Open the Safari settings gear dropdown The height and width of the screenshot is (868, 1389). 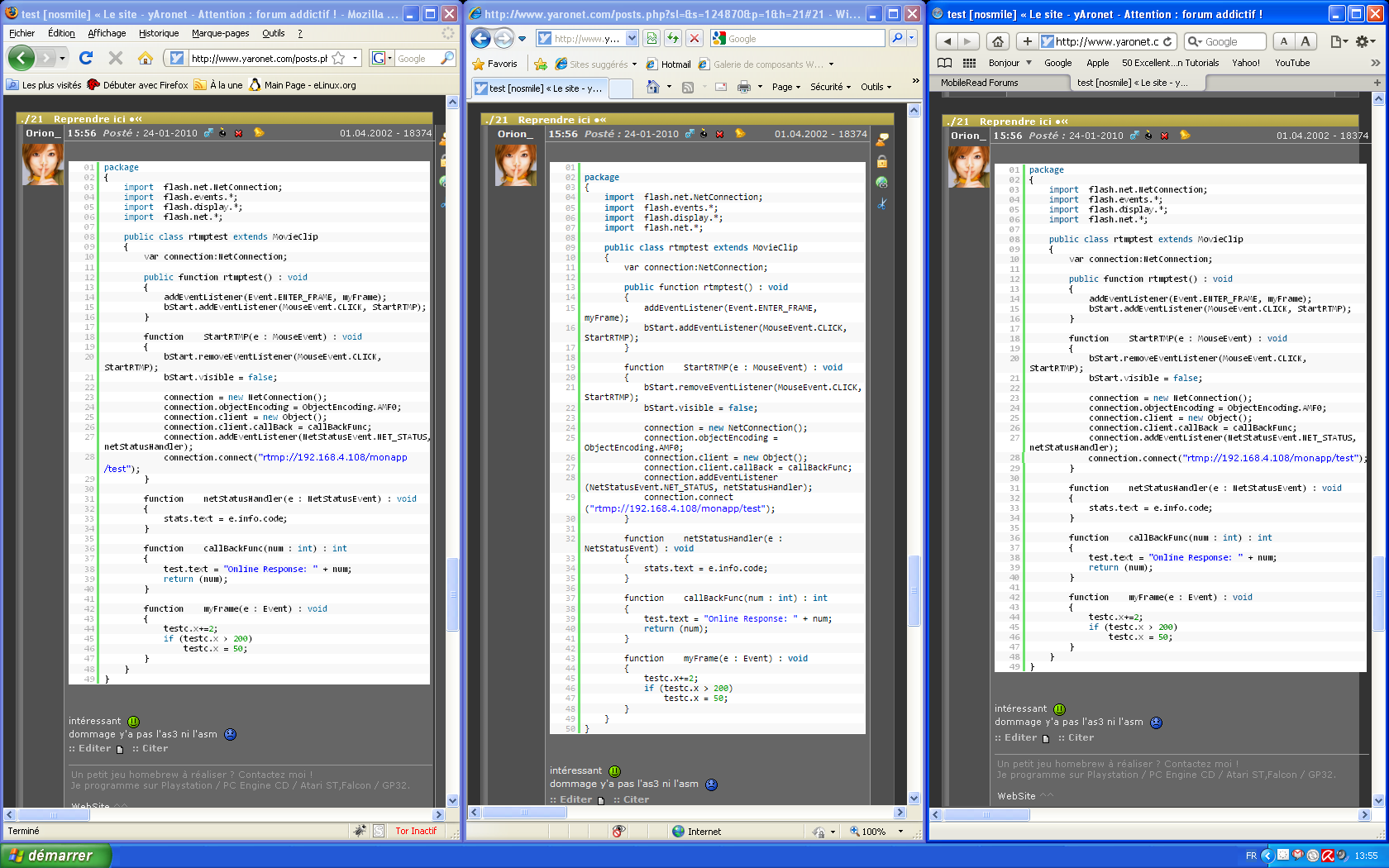click(x=1366, y=41)
